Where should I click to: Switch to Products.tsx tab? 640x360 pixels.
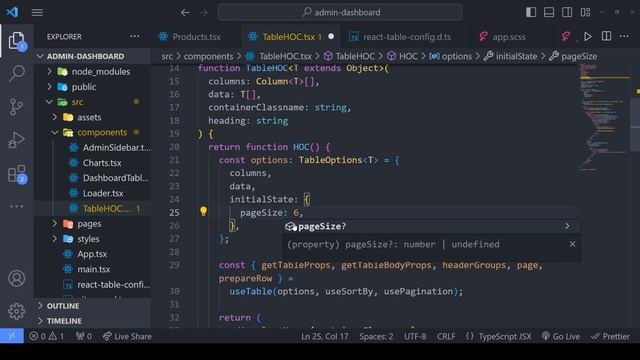196,37
